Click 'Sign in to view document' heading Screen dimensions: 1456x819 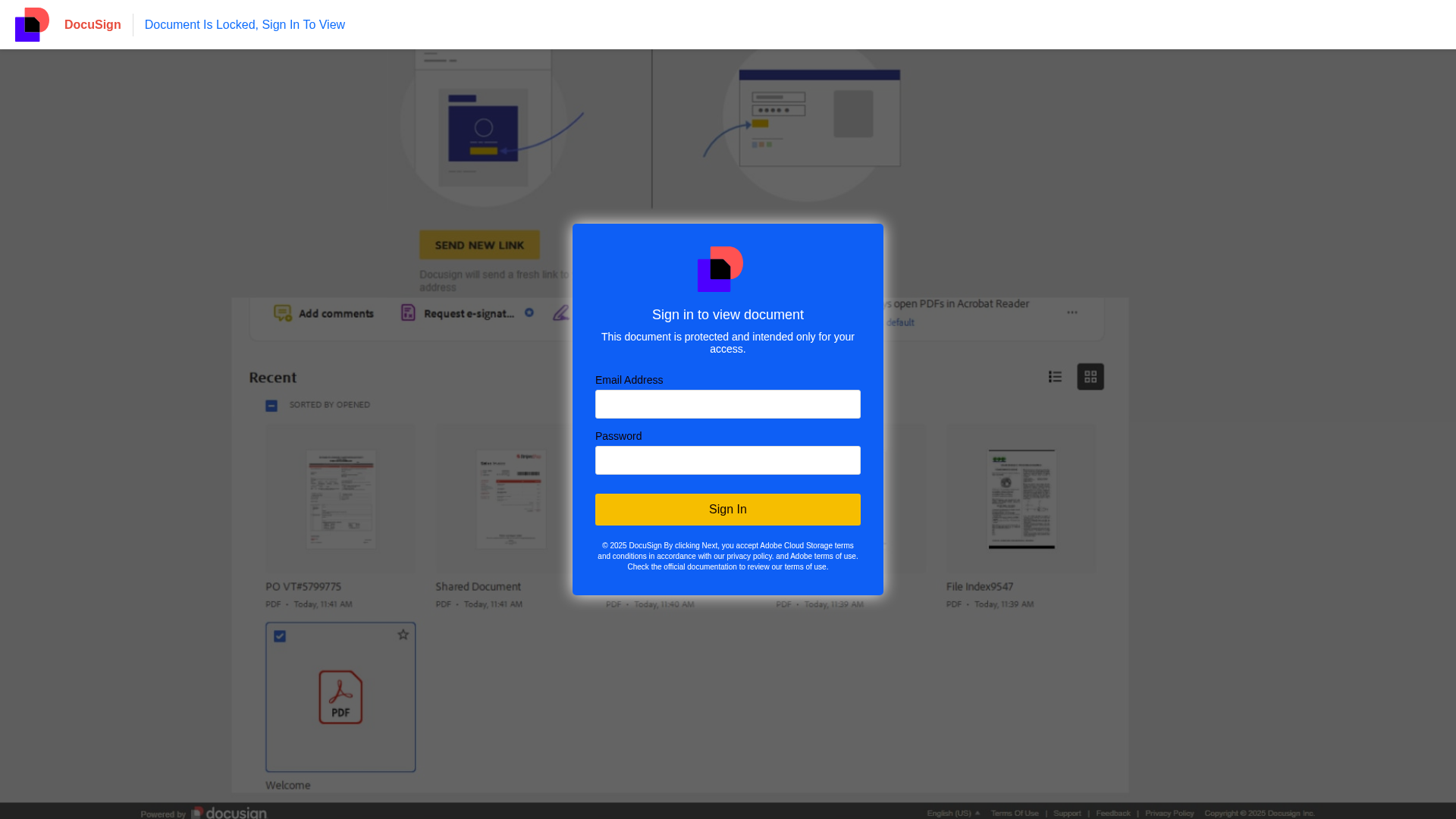coord(728,315)
